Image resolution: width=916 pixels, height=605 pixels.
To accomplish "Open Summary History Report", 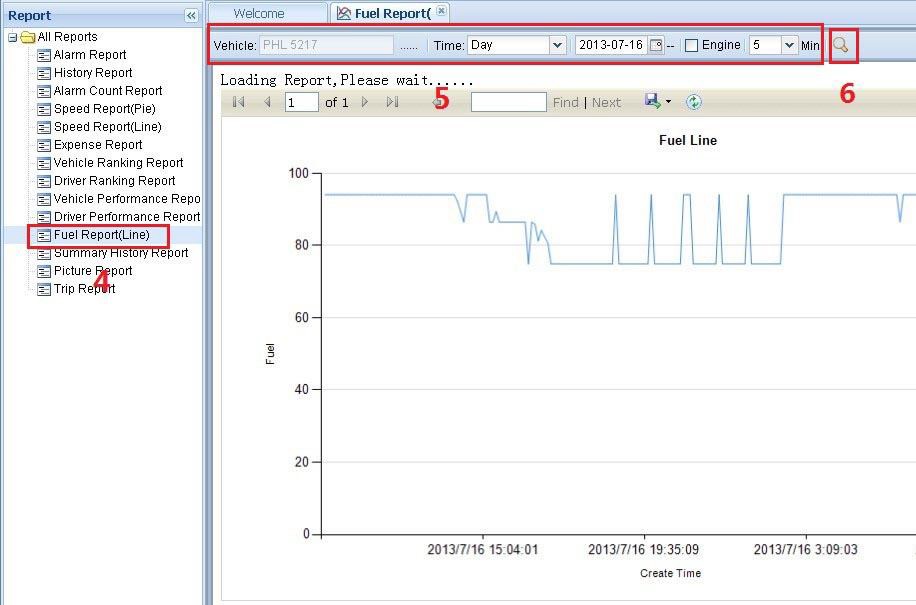I will tap(121, 253).
